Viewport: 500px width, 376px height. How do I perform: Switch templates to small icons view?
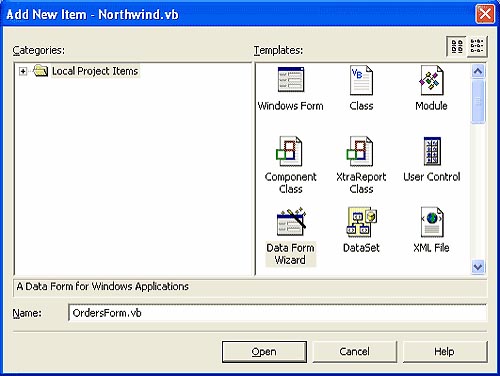477,47
